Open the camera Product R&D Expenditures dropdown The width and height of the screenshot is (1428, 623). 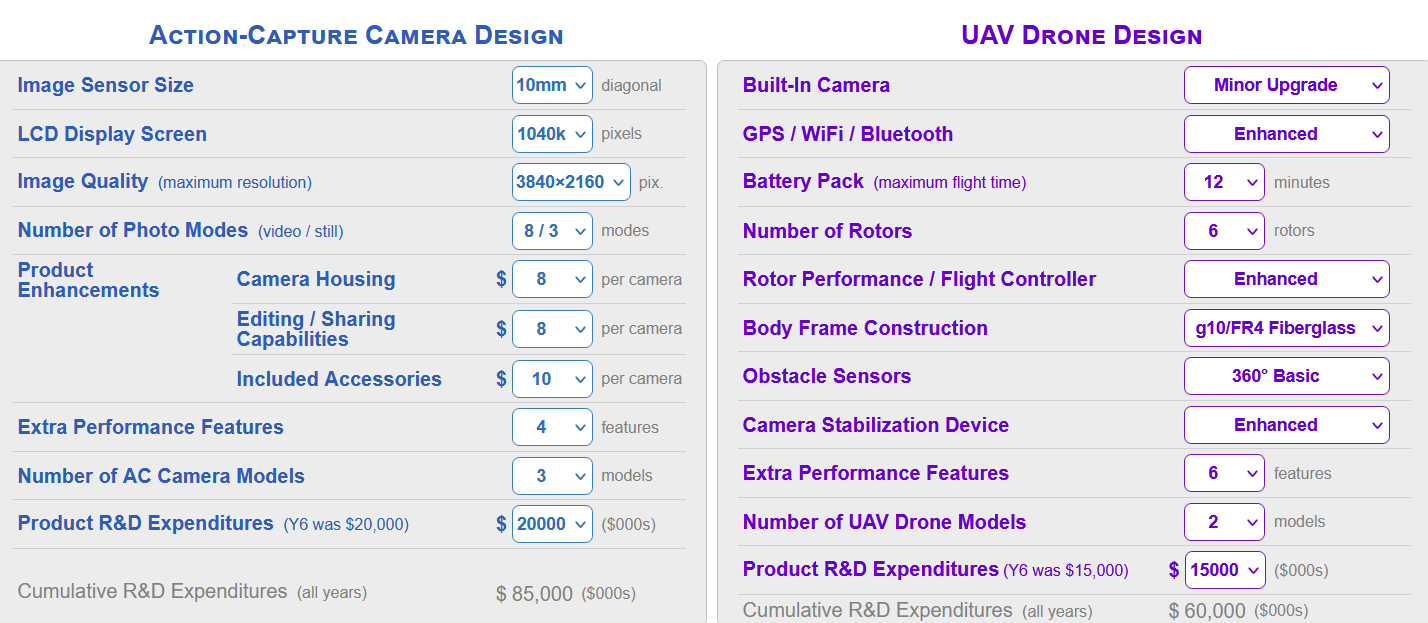coord(552,523)
